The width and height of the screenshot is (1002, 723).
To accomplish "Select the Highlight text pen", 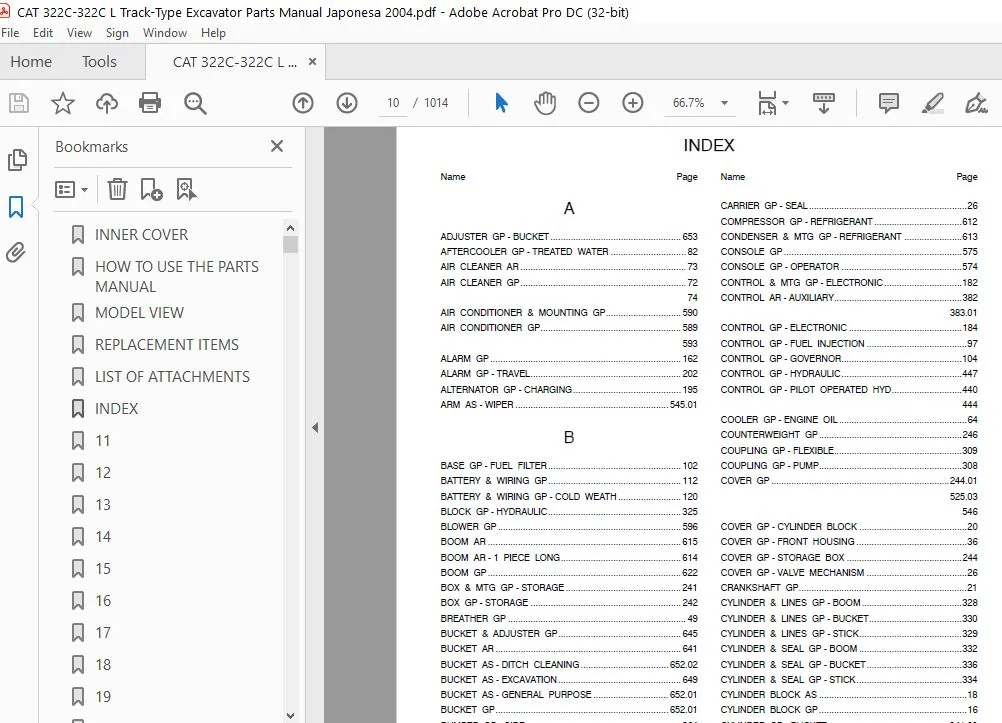I will click(932, 103).
